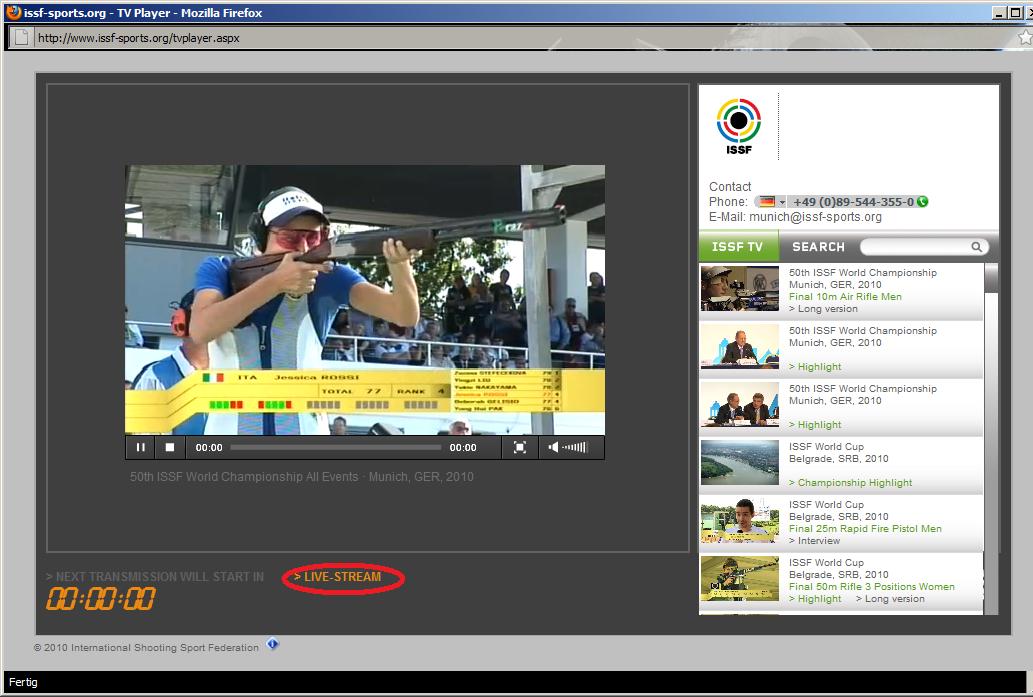
Task: Click the magnifier icon in the search box
Action: (976, 247)
